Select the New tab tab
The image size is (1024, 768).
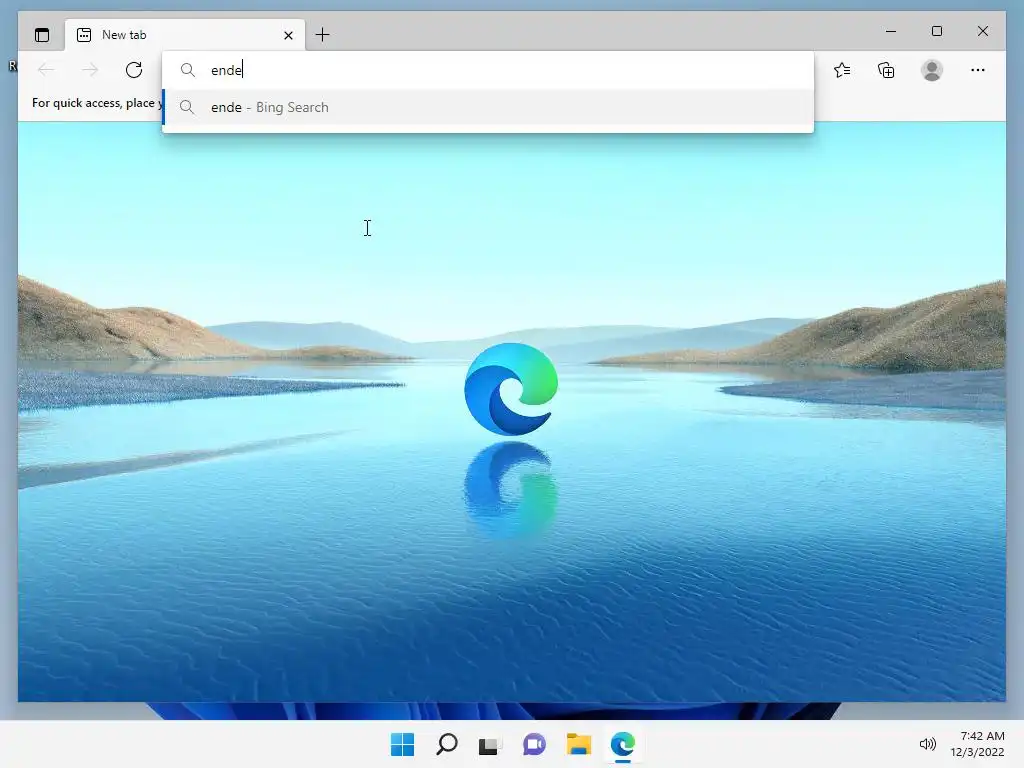pos(185,35)
